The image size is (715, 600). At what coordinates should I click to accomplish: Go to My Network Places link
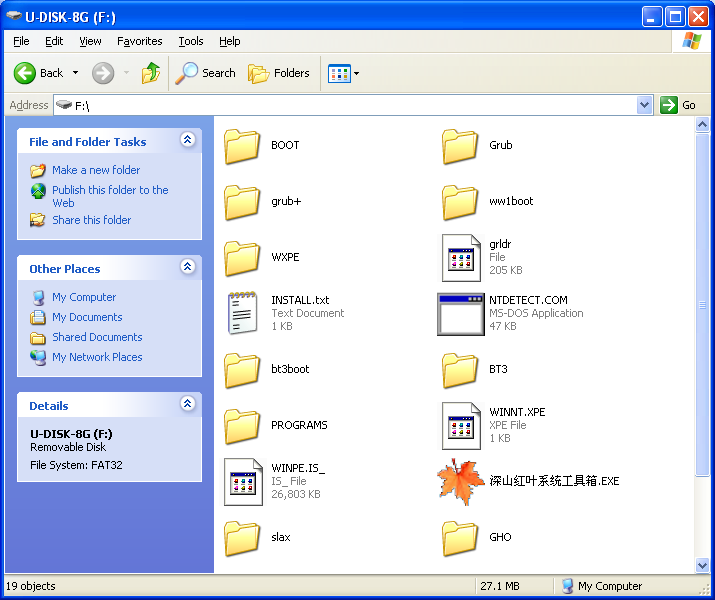[x=97, y=357]
